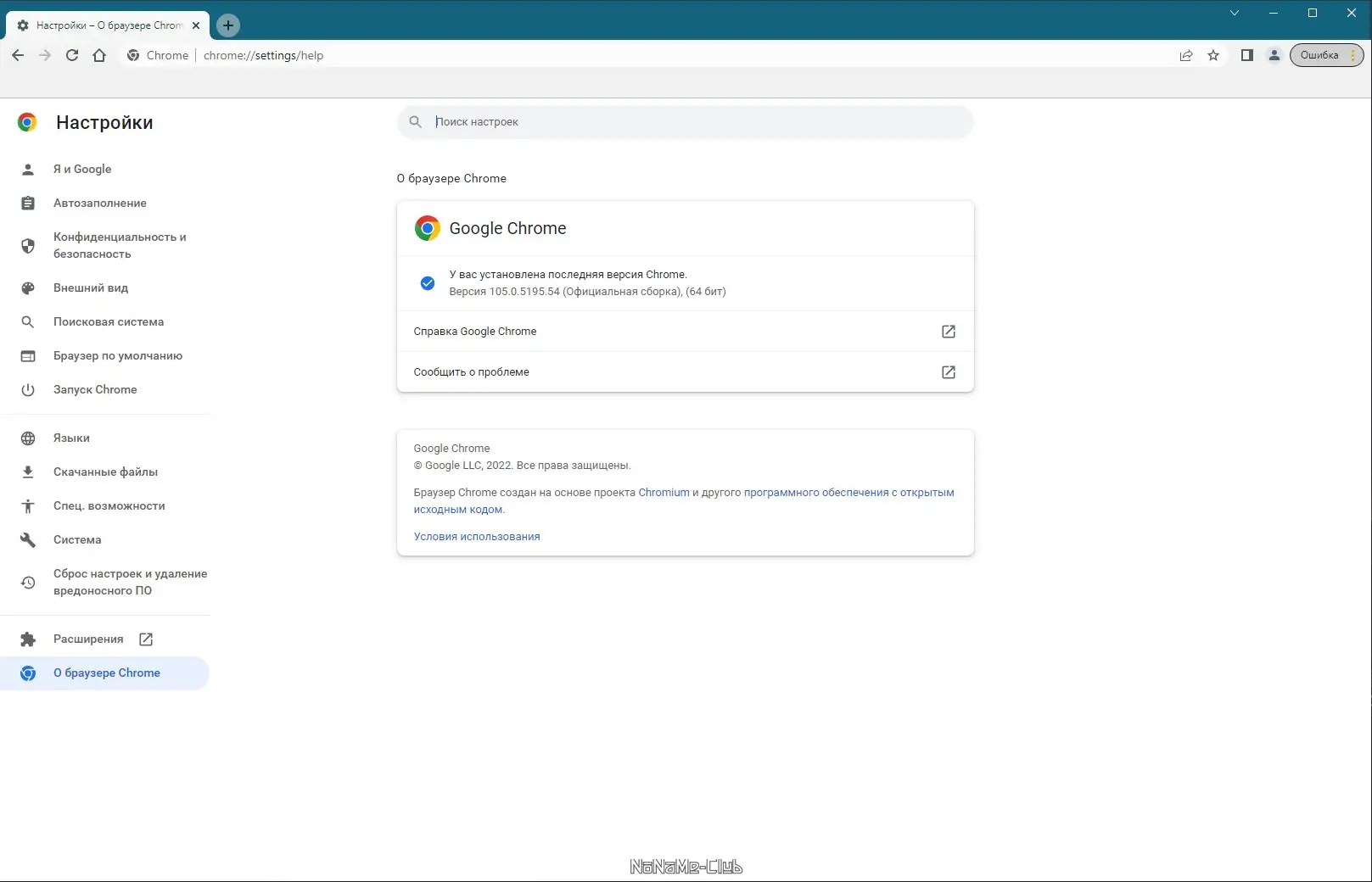Click the forward navigation arrow
1372x882 pixels.
[x=45, y=55]
